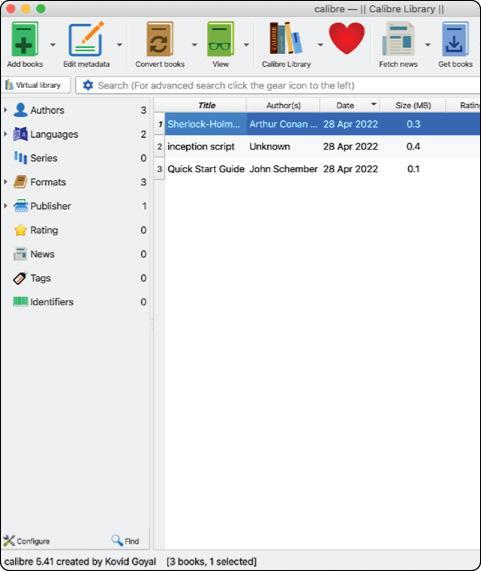Image resolution: width=481 pixels, height=571 pixels.
Task: Sort by the Size (MB) column header
Action: [x=413, y=105]
